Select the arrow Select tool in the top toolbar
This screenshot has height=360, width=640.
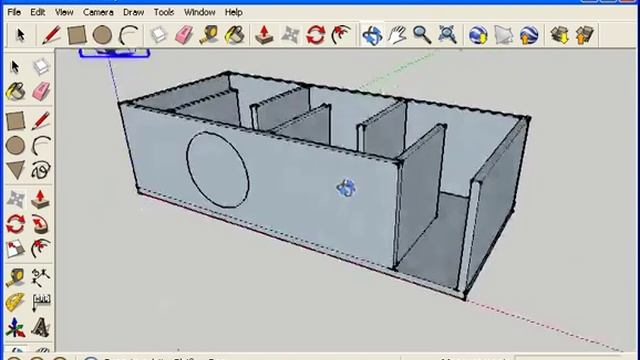[20, 35]
